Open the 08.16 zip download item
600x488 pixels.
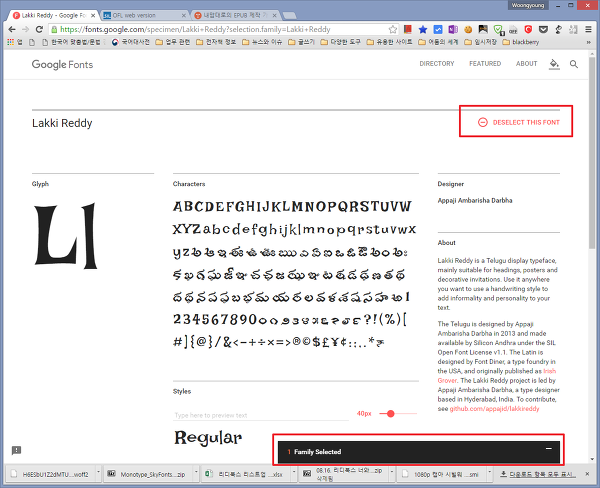343,474
